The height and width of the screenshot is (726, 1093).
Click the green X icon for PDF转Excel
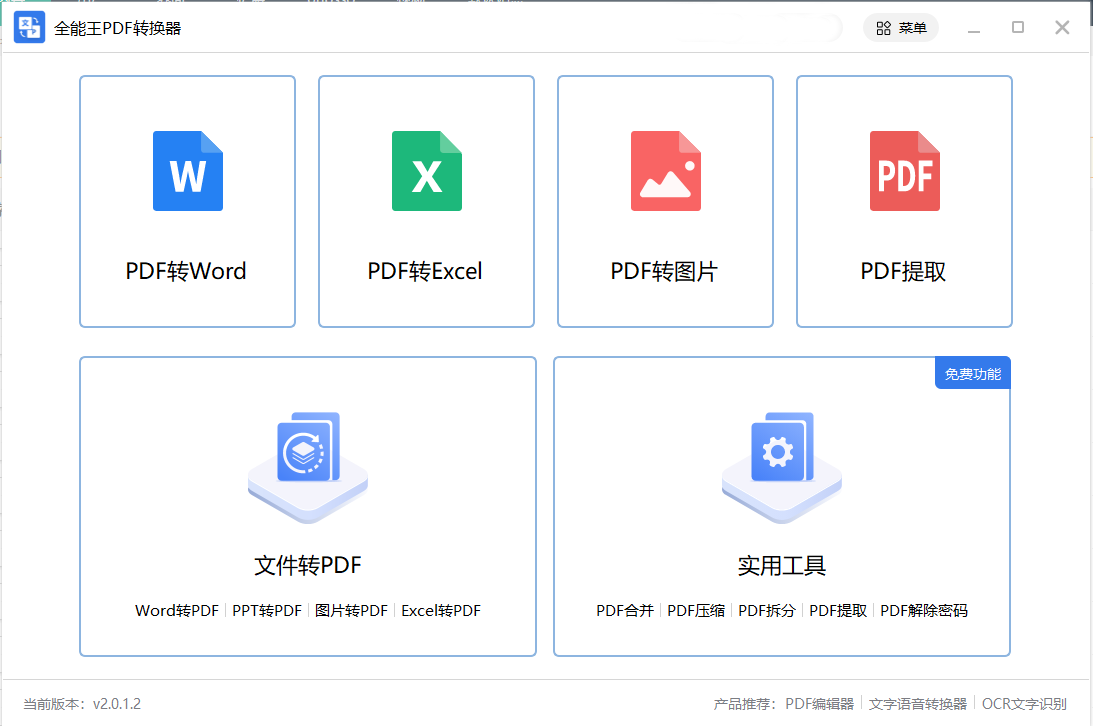pos(426,171)
